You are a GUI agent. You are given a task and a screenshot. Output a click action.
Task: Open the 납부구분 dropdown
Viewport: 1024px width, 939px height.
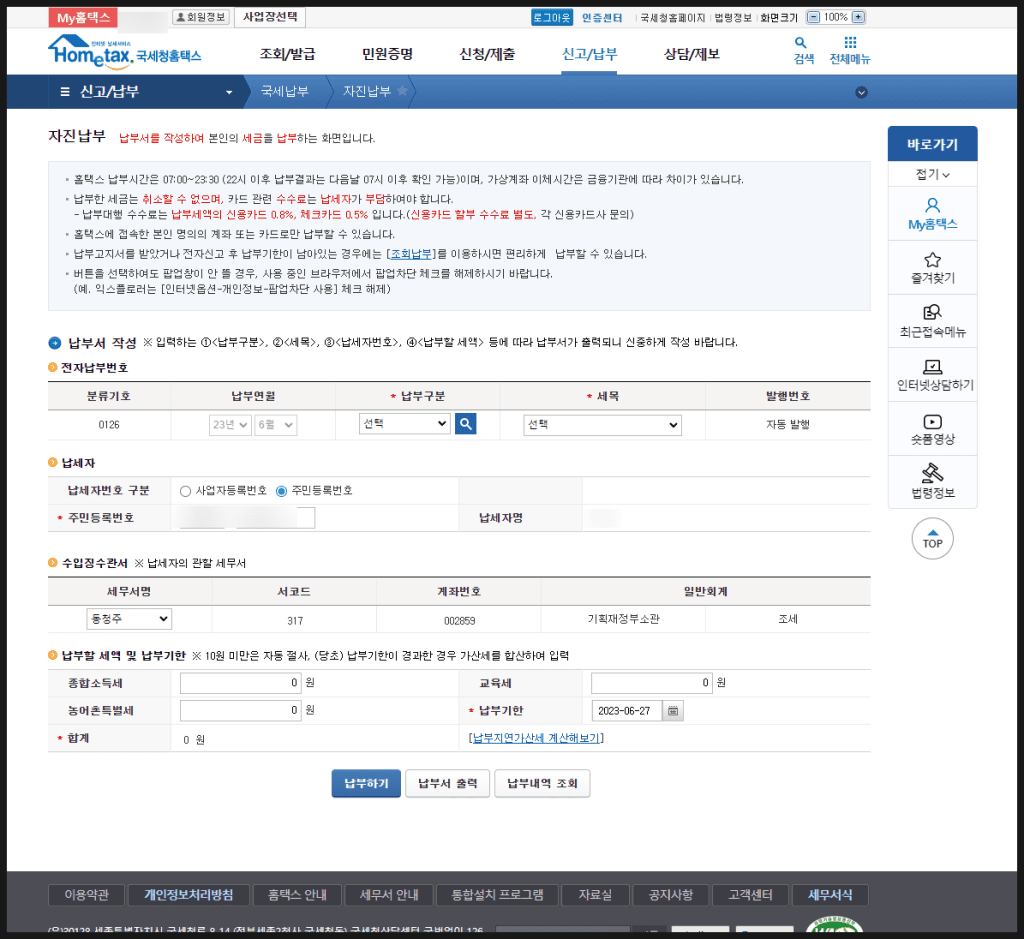pyautogui.click(x=404, y=424)
